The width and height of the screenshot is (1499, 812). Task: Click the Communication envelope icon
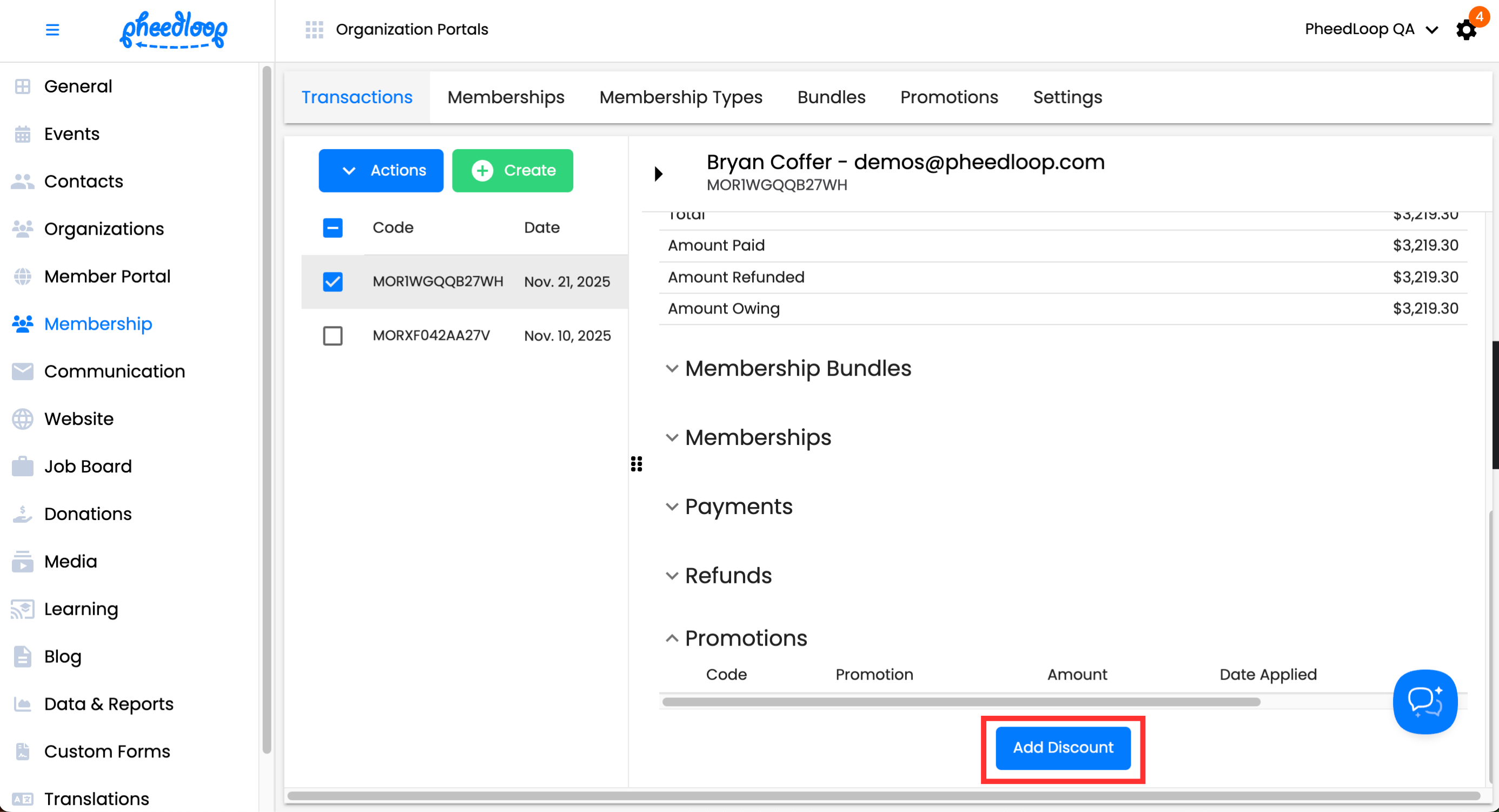[x=23, y=372]
